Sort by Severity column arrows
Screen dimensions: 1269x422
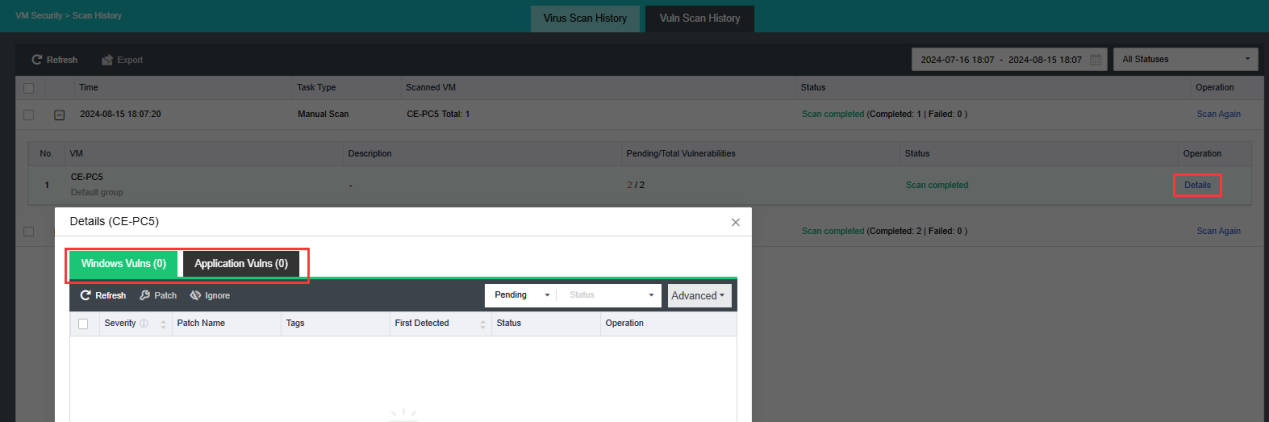163,324
